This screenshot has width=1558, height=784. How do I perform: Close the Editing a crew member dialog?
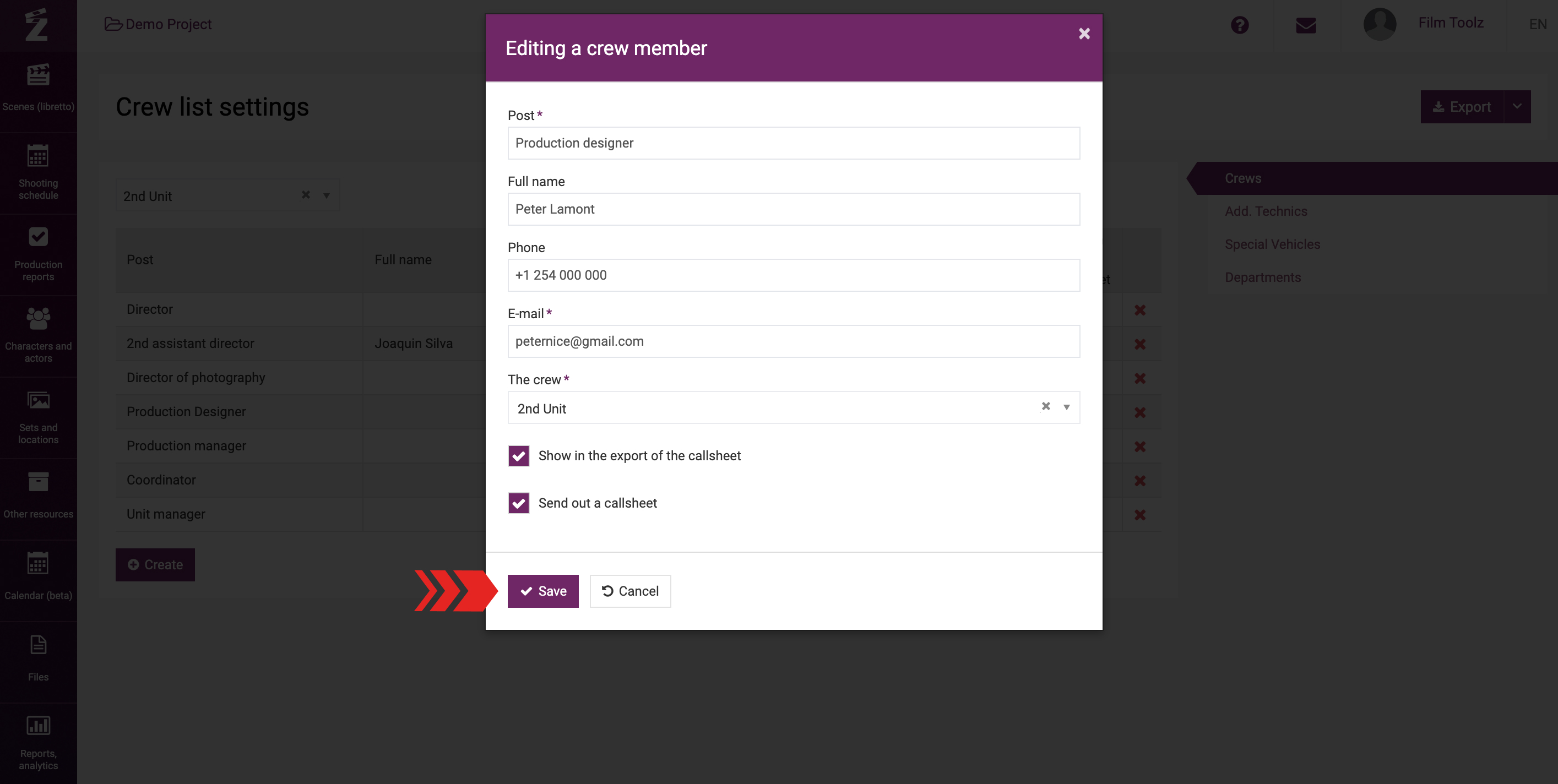1084,33
